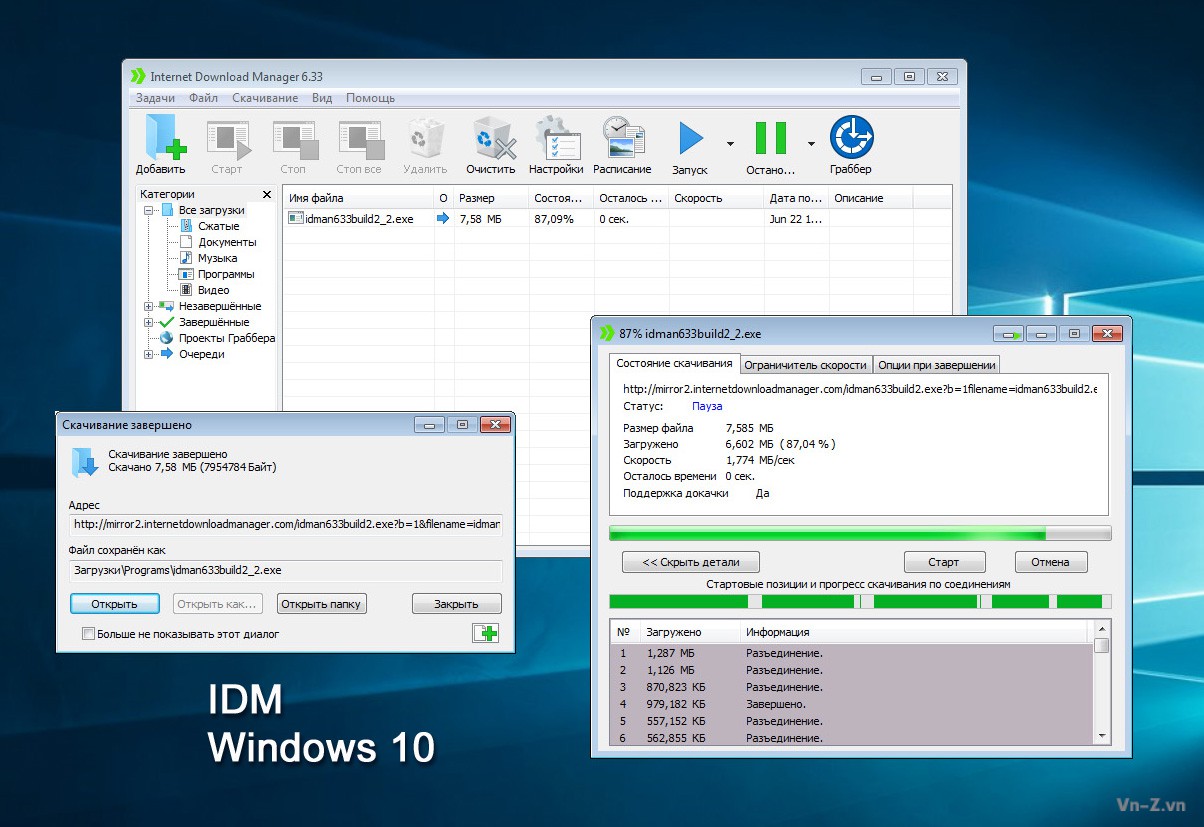The image size is (1204, 827).
Task: Open the Скачивание menu
Action: 265,98
